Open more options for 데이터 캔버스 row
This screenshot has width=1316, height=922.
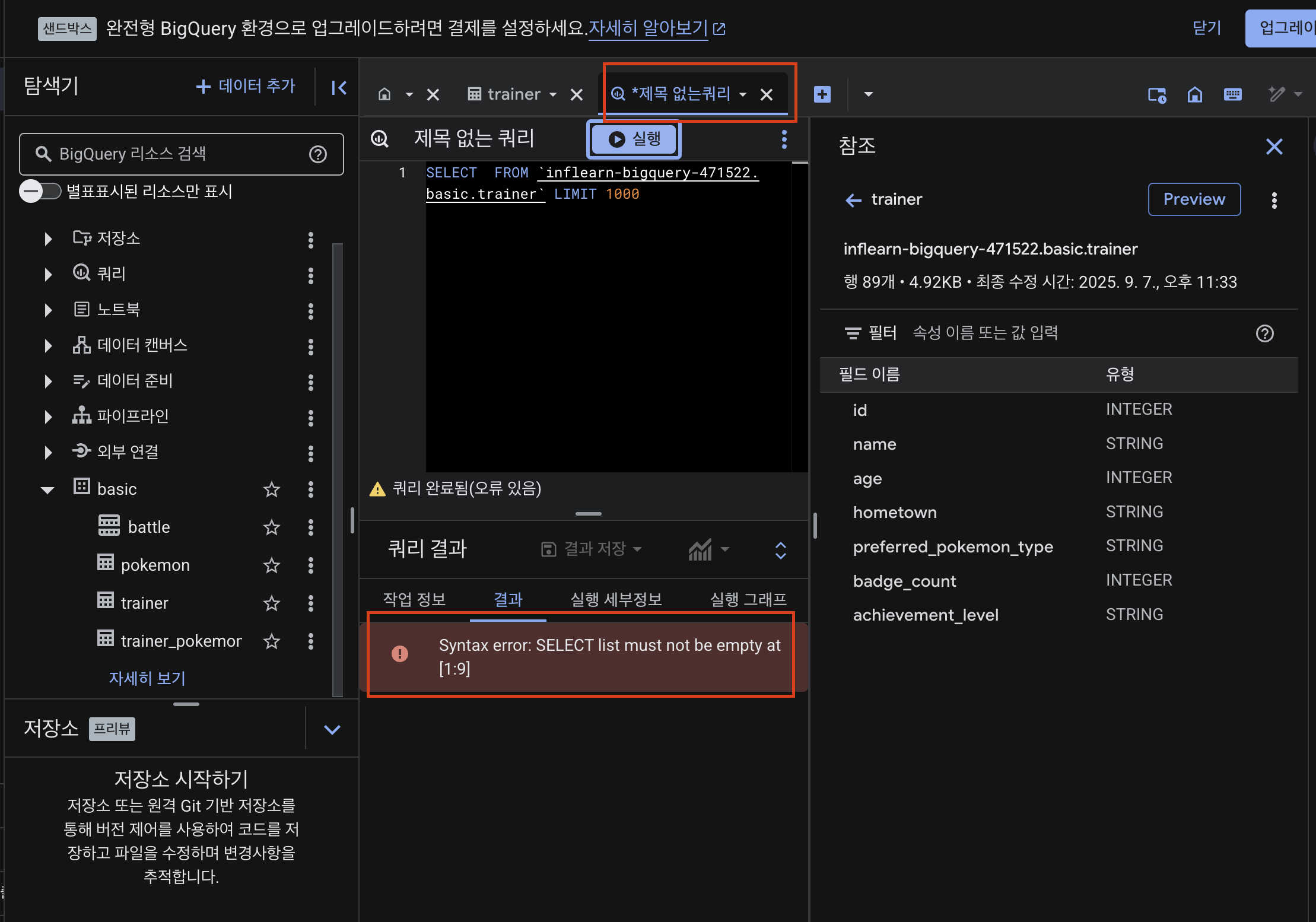pos(311,346)
